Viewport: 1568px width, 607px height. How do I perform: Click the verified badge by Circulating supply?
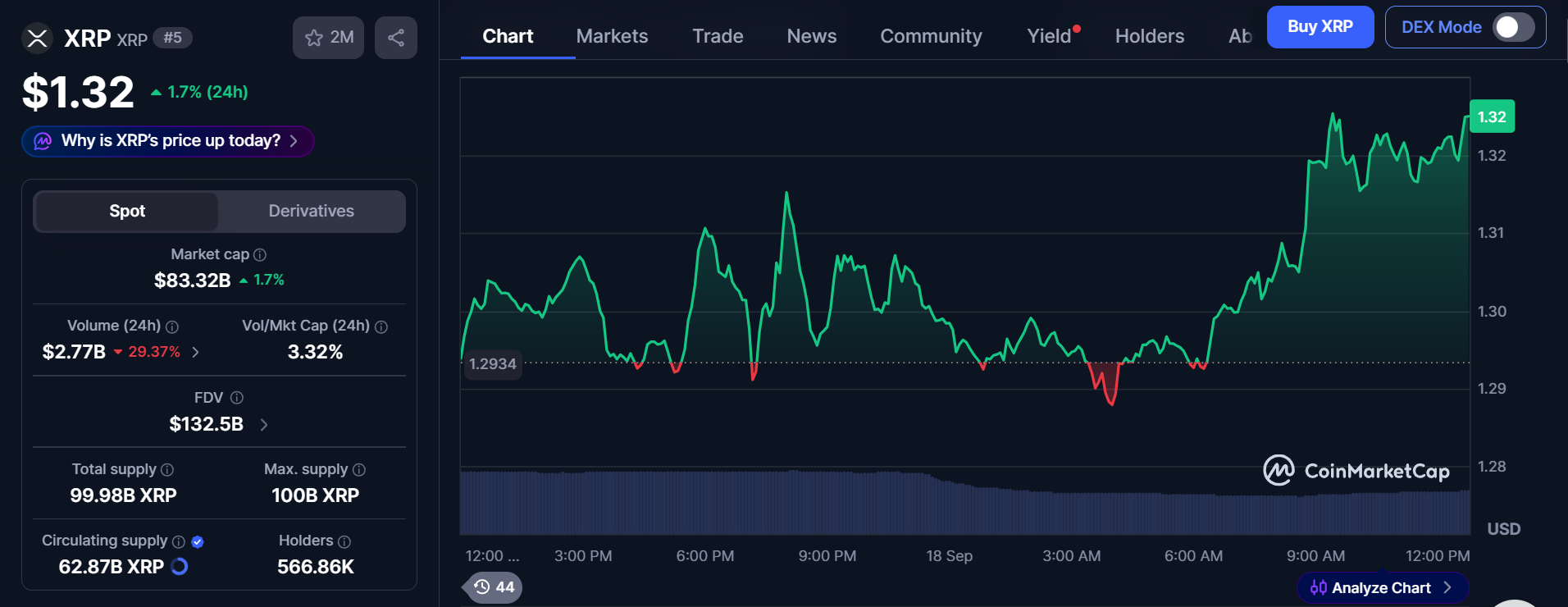coord(198,541)
